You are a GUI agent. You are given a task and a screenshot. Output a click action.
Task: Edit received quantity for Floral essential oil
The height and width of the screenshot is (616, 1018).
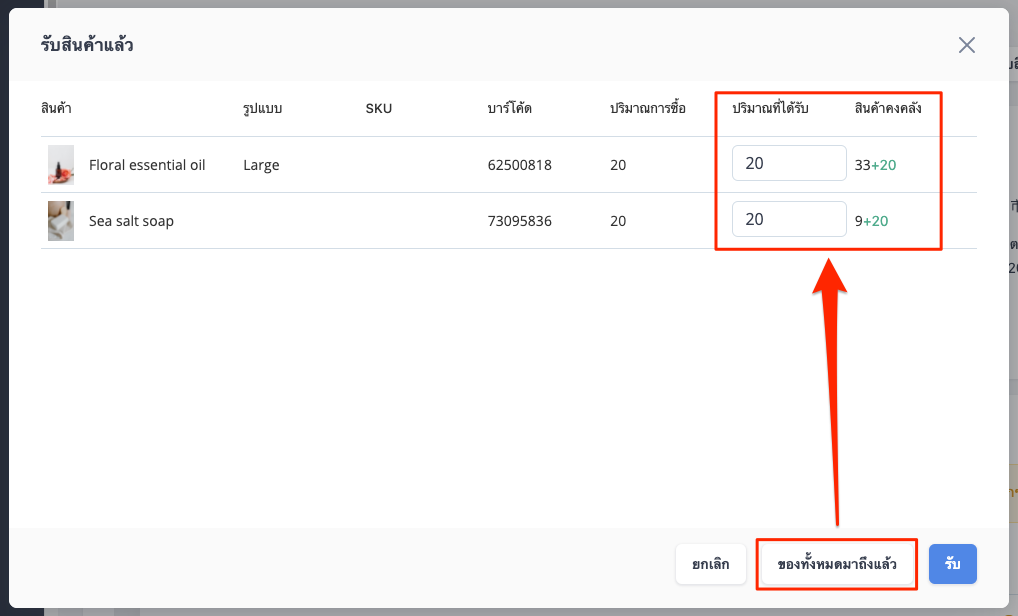click(x=789, y=163)
